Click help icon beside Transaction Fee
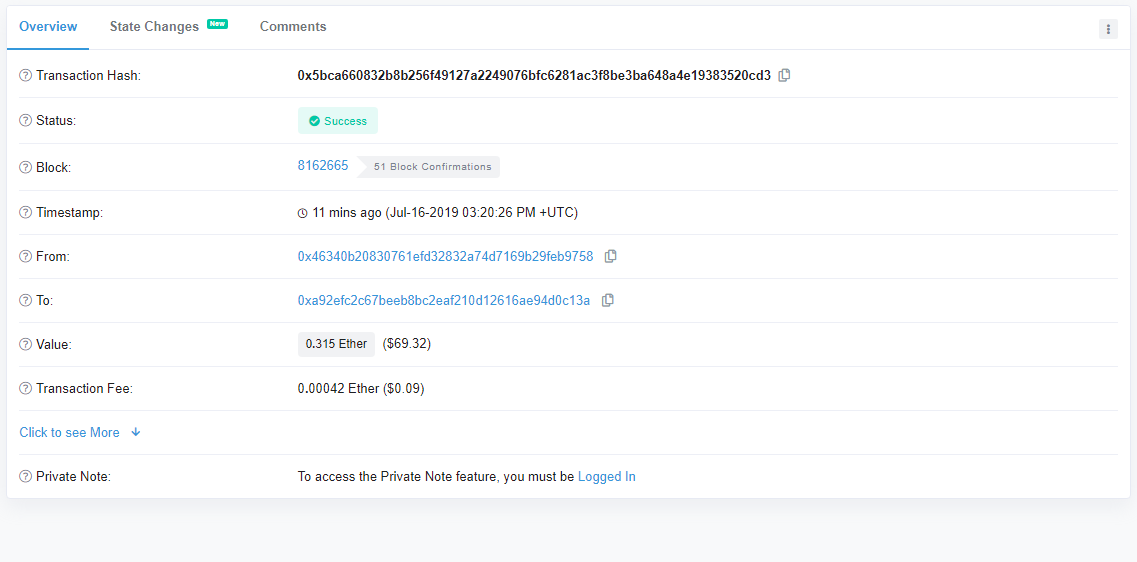This screenshot has height=562, width=1137. tap(25, 389)
